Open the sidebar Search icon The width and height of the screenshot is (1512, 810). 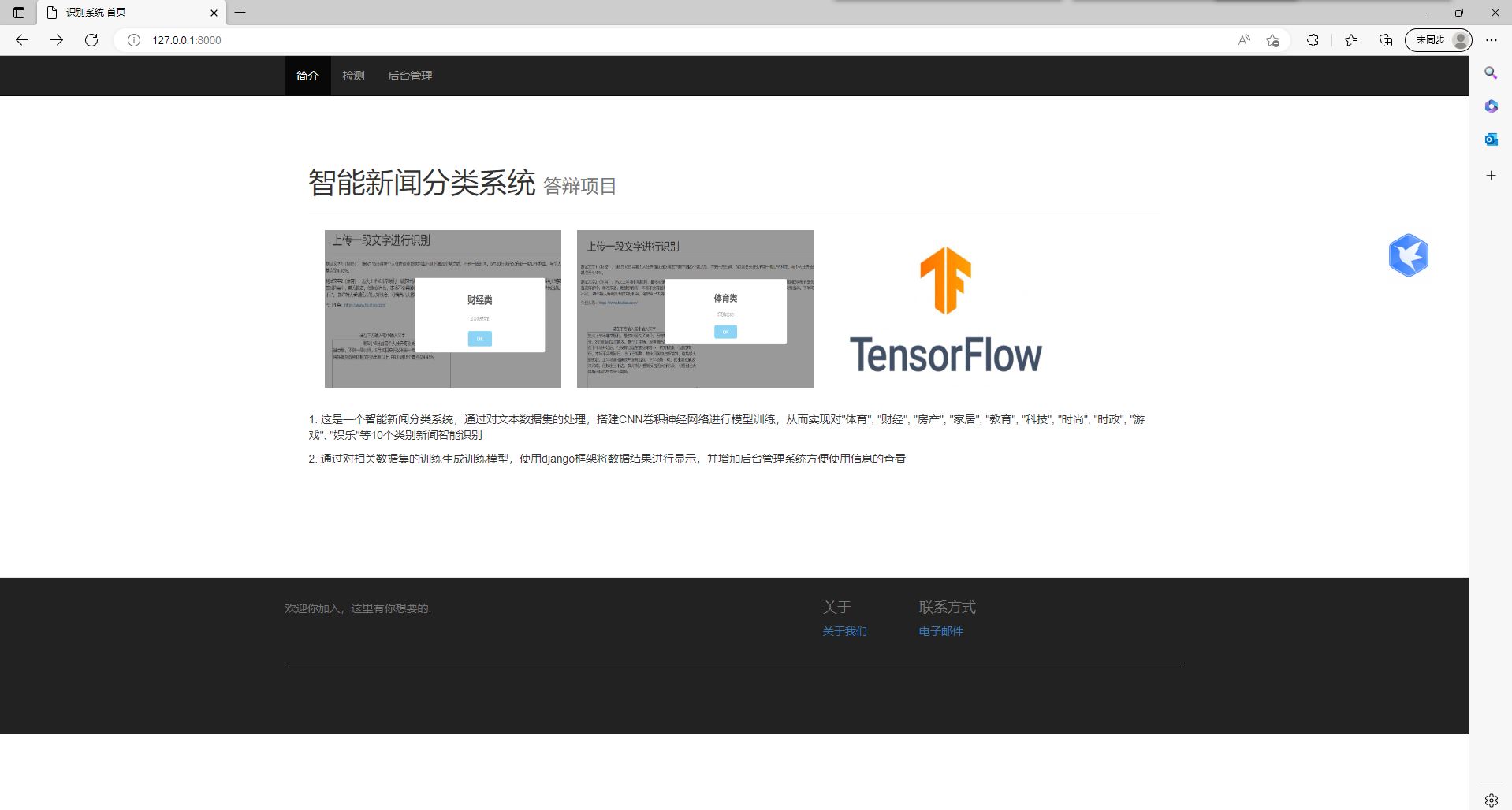[1491, 72]
